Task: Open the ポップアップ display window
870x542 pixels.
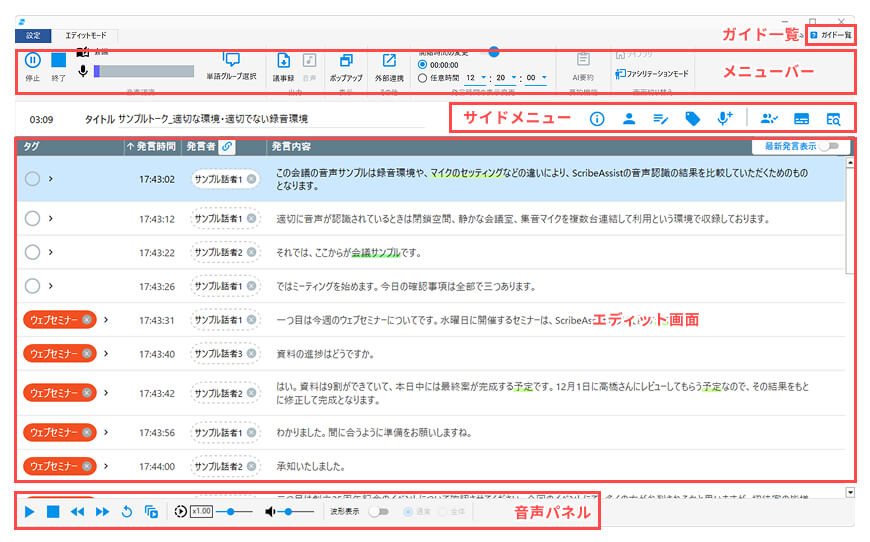Action: coord(346,67)
